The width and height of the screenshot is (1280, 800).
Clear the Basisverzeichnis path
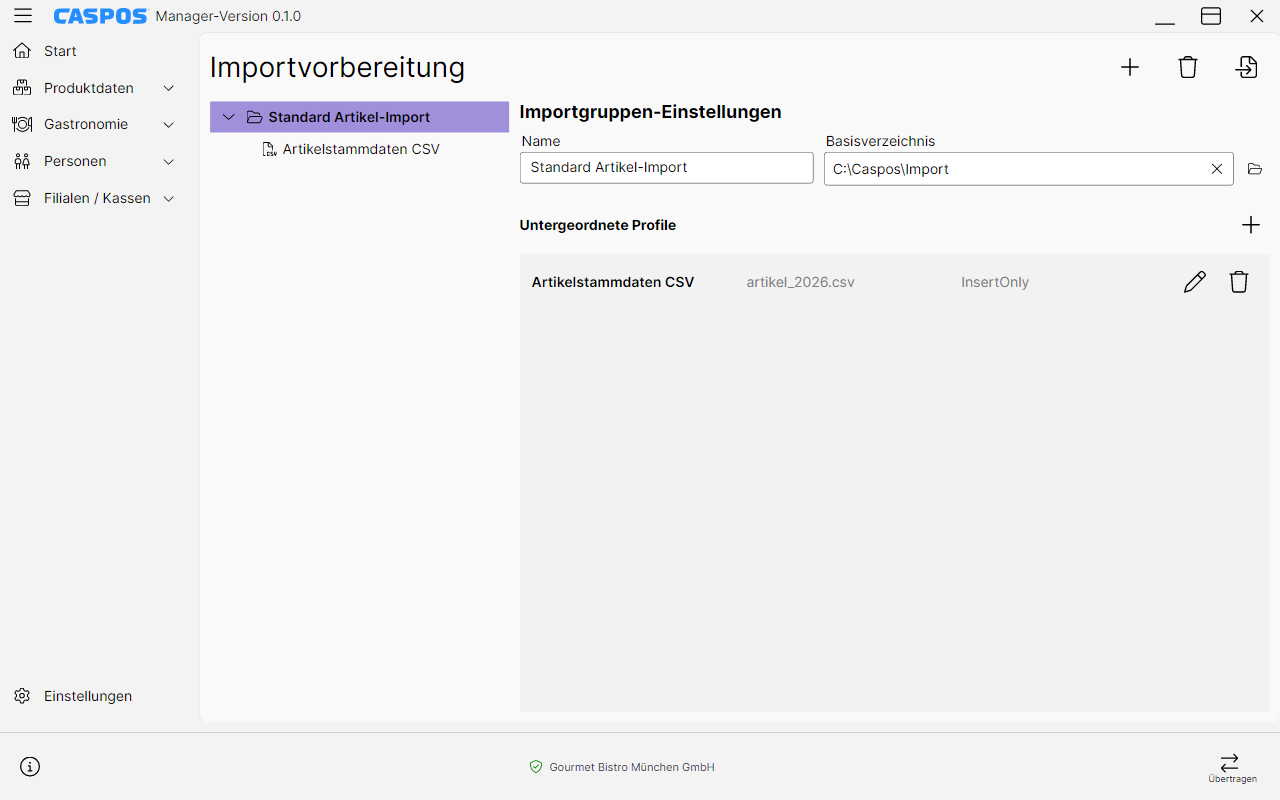(1217, 169)
